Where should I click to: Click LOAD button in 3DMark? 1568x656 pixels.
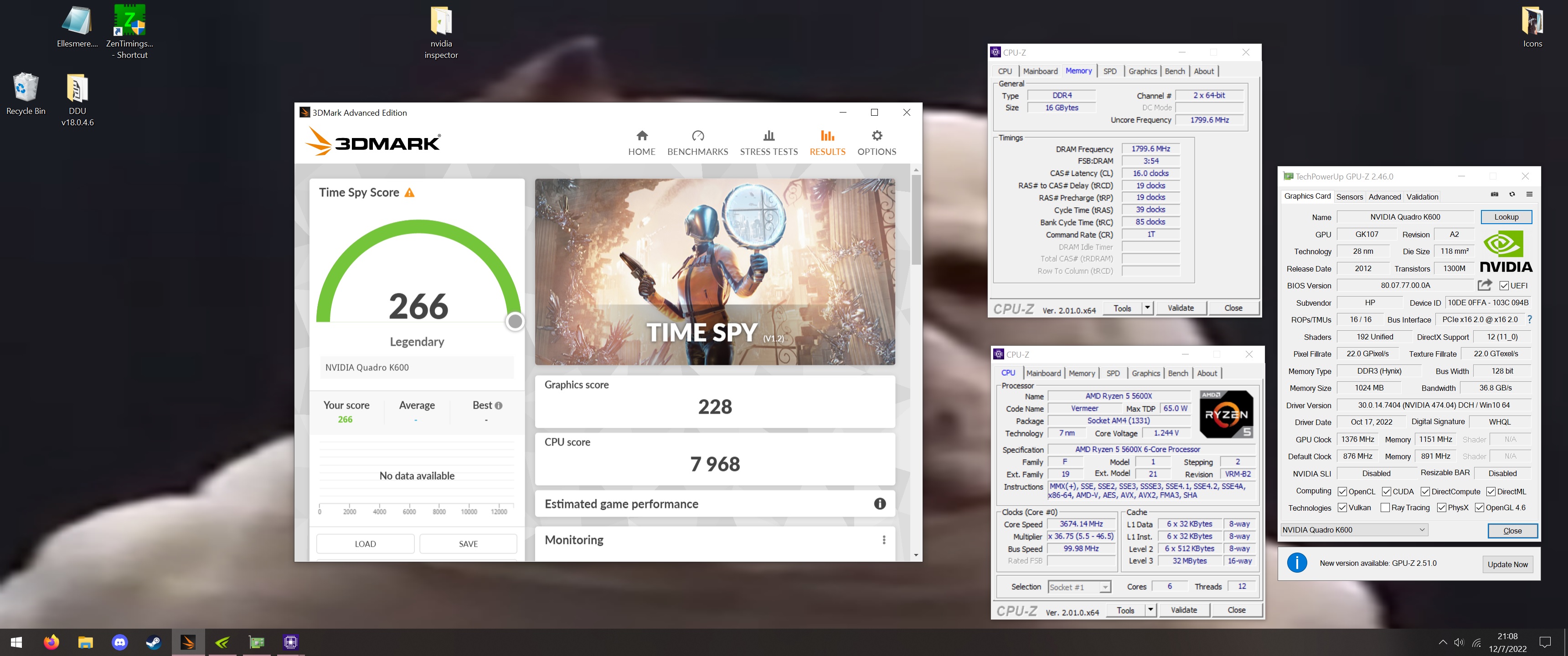(365, 544)
